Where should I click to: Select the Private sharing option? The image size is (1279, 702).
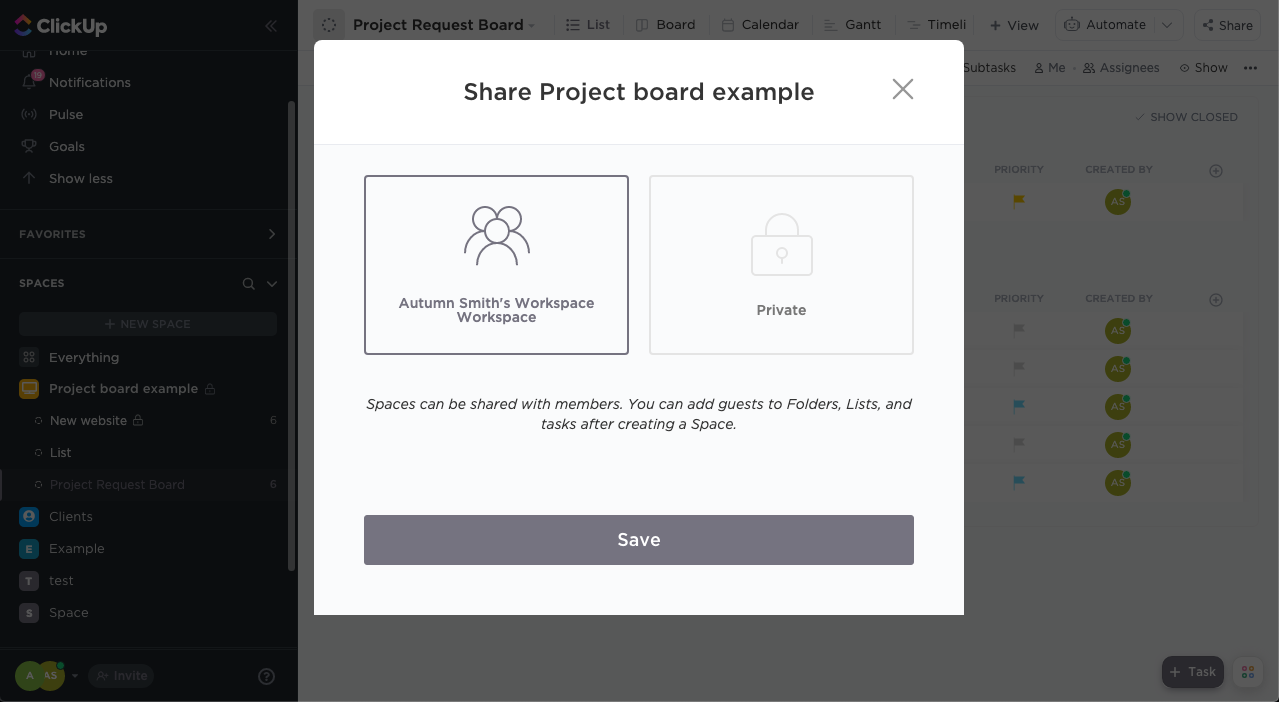[781, 265]
